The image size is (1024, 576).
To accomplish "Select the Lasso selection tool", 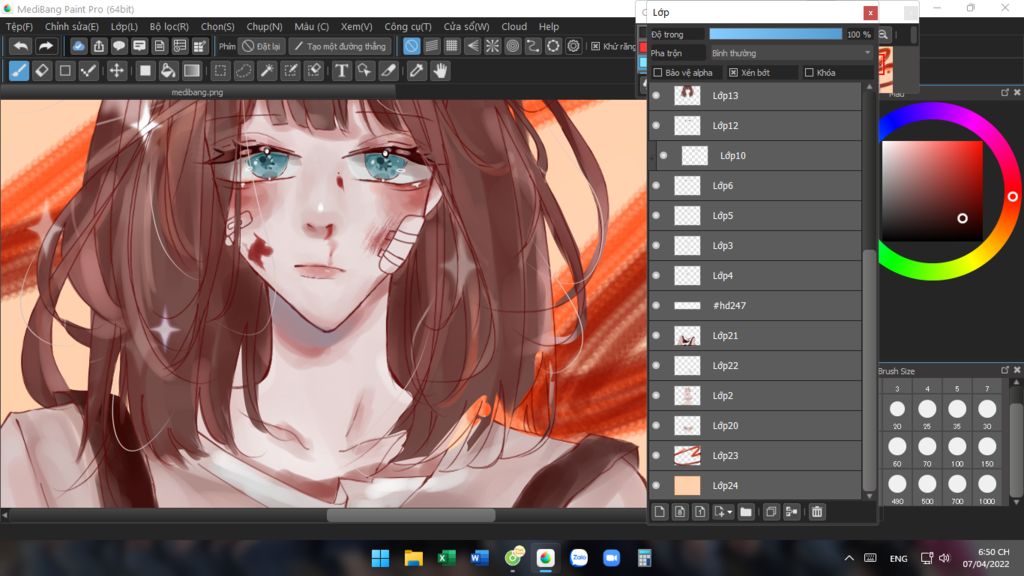I will click(244, 71).
